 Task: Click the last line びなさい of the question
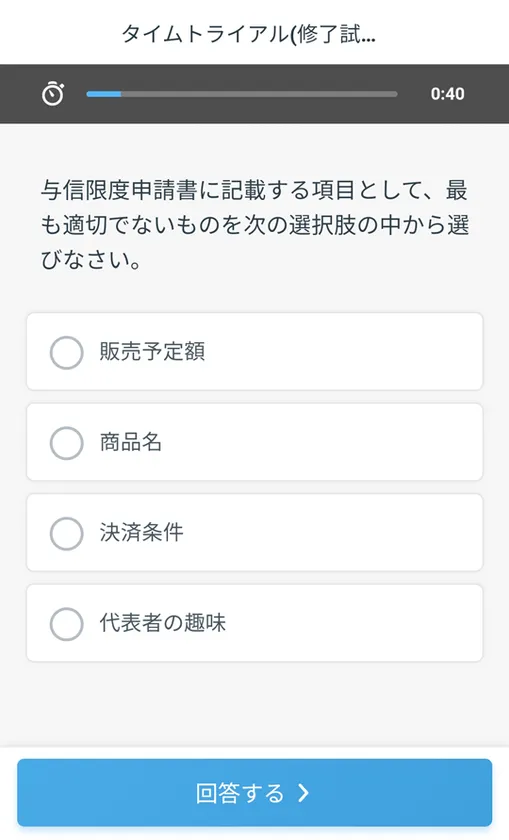pos(91,260)
